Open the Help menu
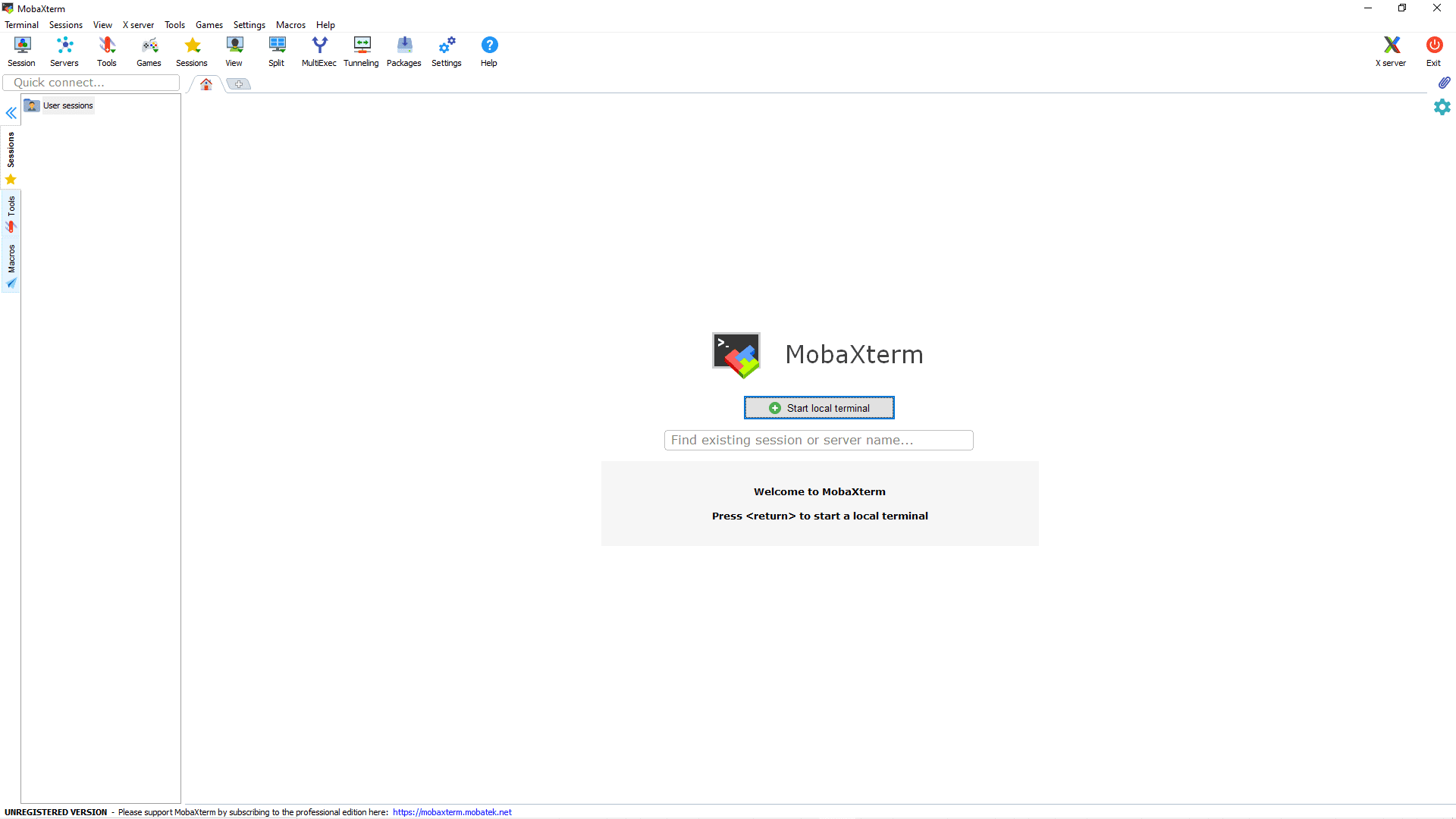The image size is (1456, 819). (x=325, y=25)
